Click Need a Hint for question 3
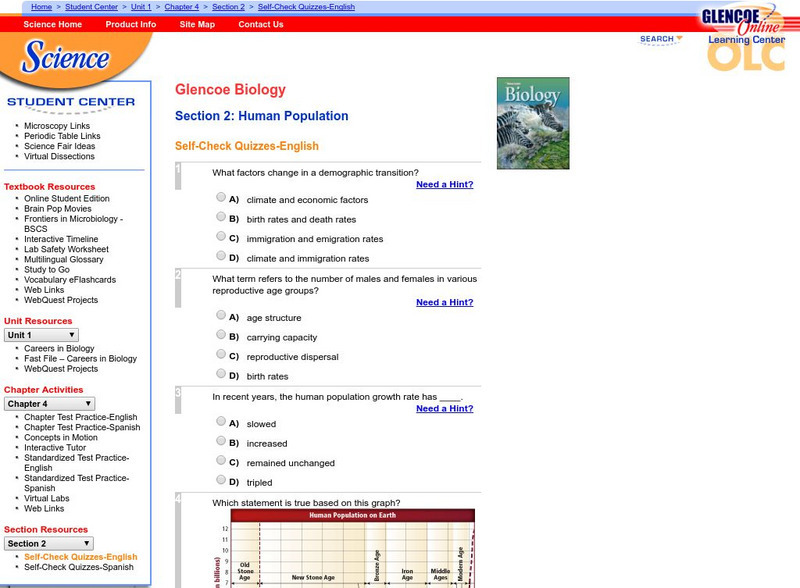The height and width of the screenshot is (588, 800). click(x=444, y=408)
